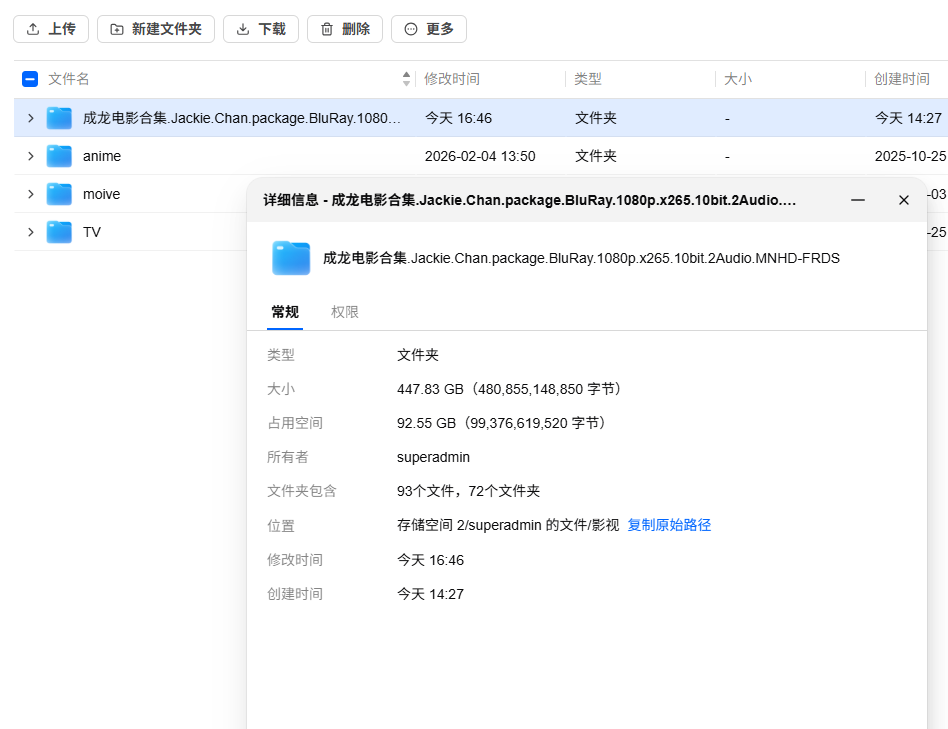
Task: Expand the 成龙电影合集 folder row
Action: click(31, 118)
